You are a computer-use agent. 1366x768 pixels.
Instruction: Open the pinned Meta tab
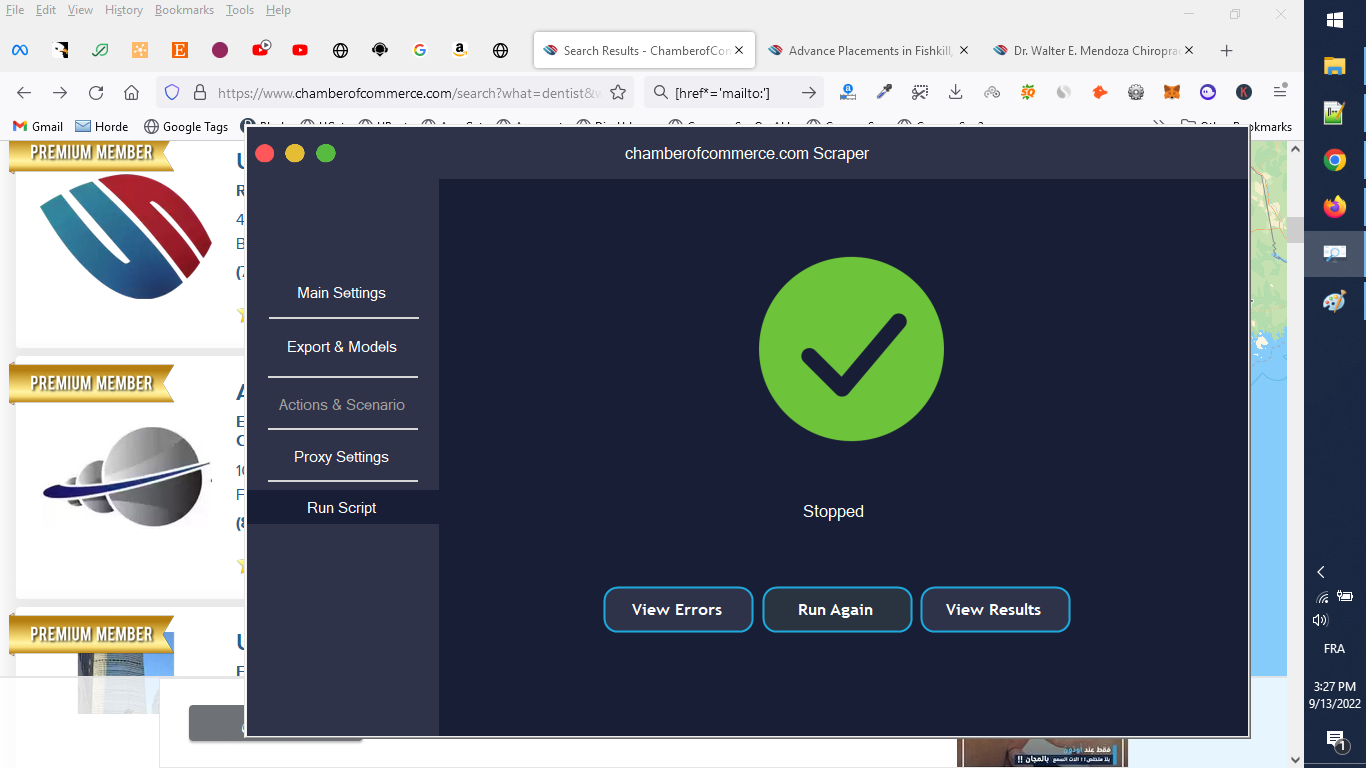(x=19, y=50)
